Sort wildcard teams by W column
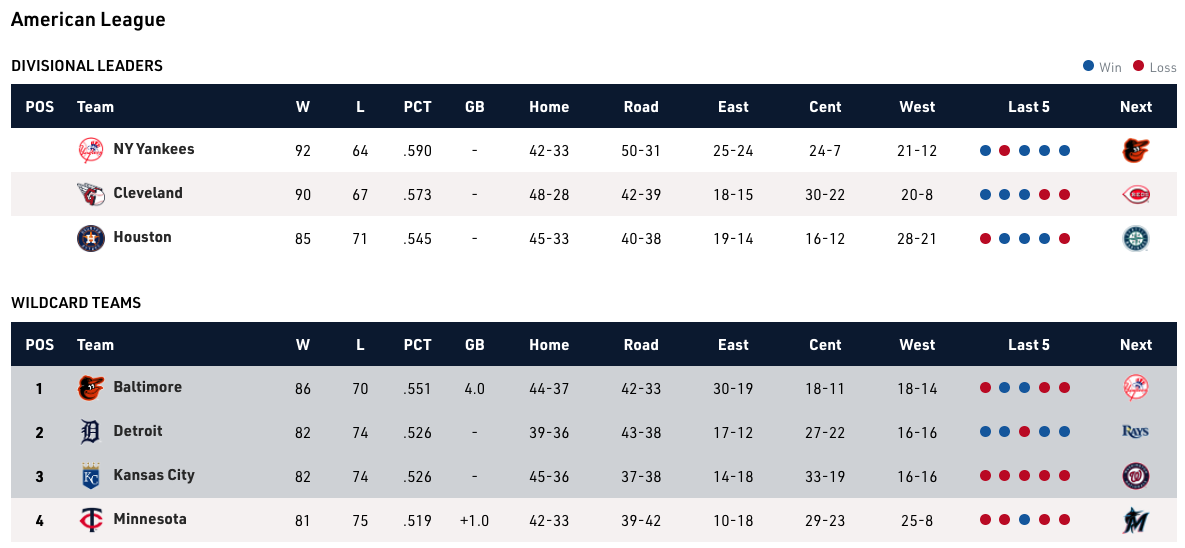Viewport: 1185px width, 548px height. click(x=303, y=345)
